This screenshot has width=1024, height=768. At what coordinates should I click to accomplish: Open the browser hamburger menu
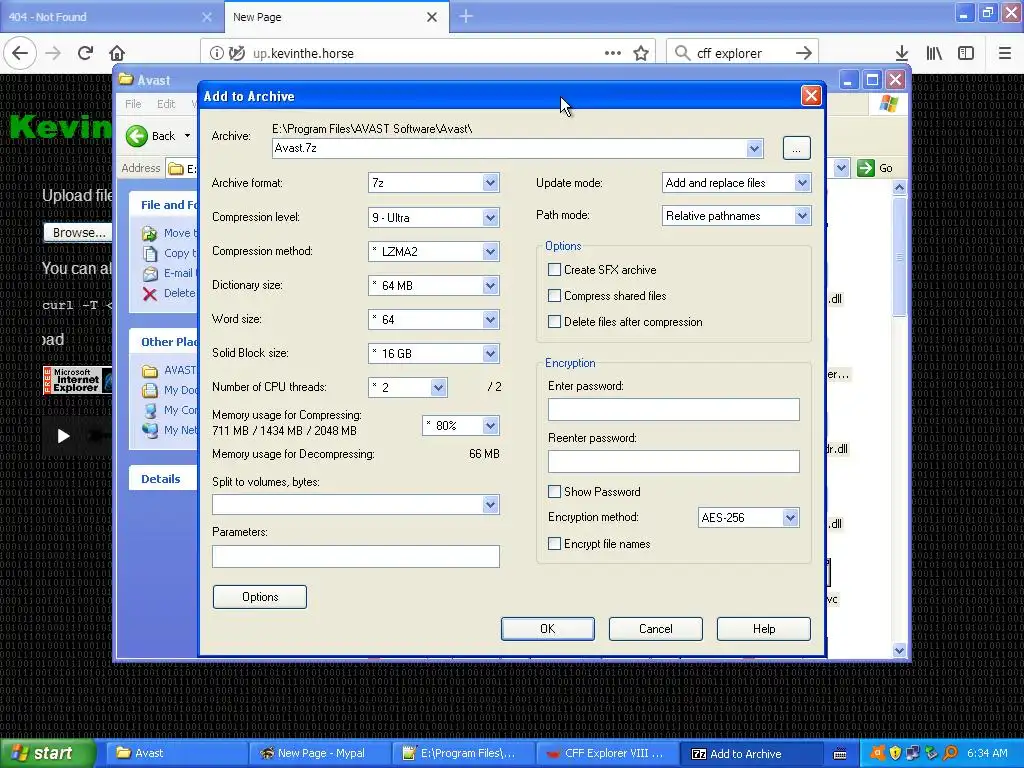point(1004,53)
